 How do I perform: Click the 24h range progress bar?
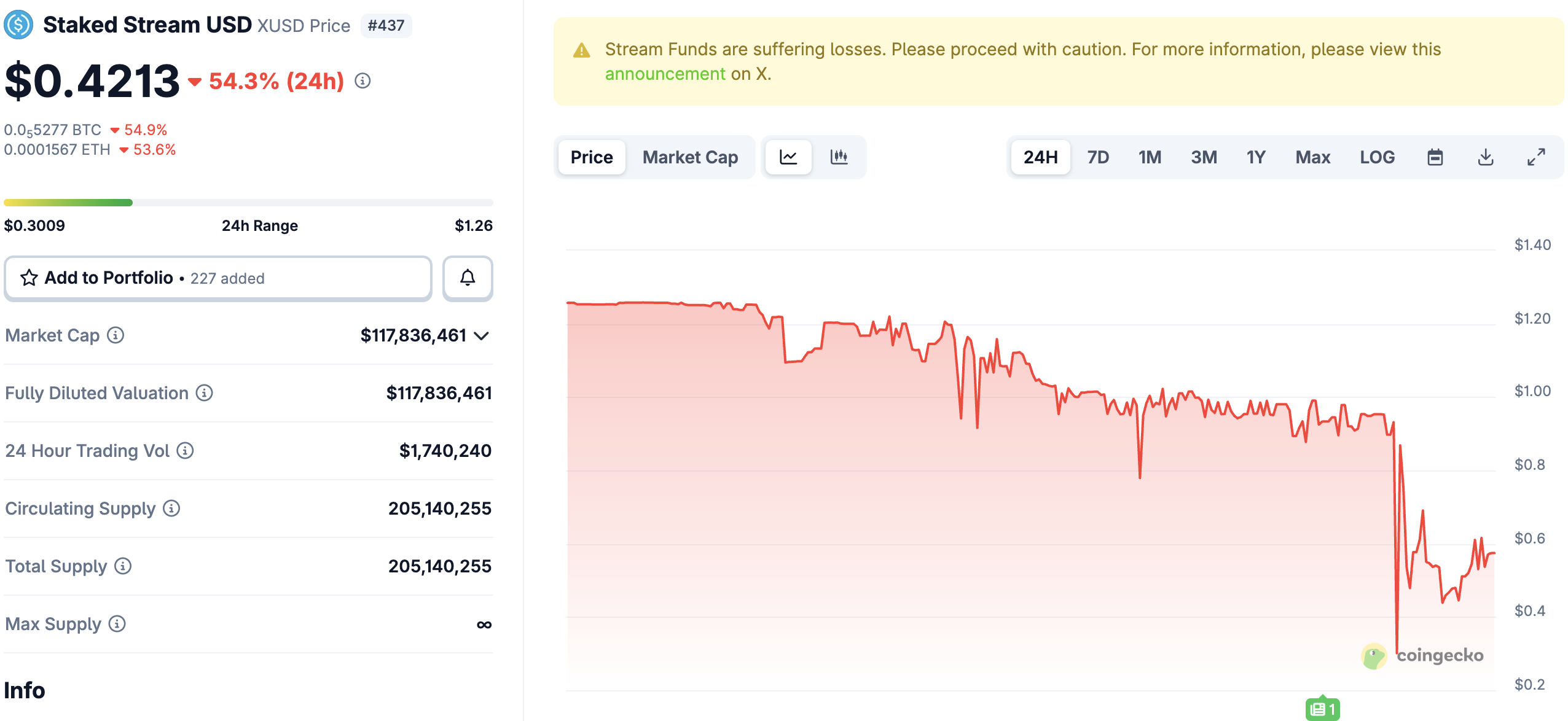coord(246,201)
